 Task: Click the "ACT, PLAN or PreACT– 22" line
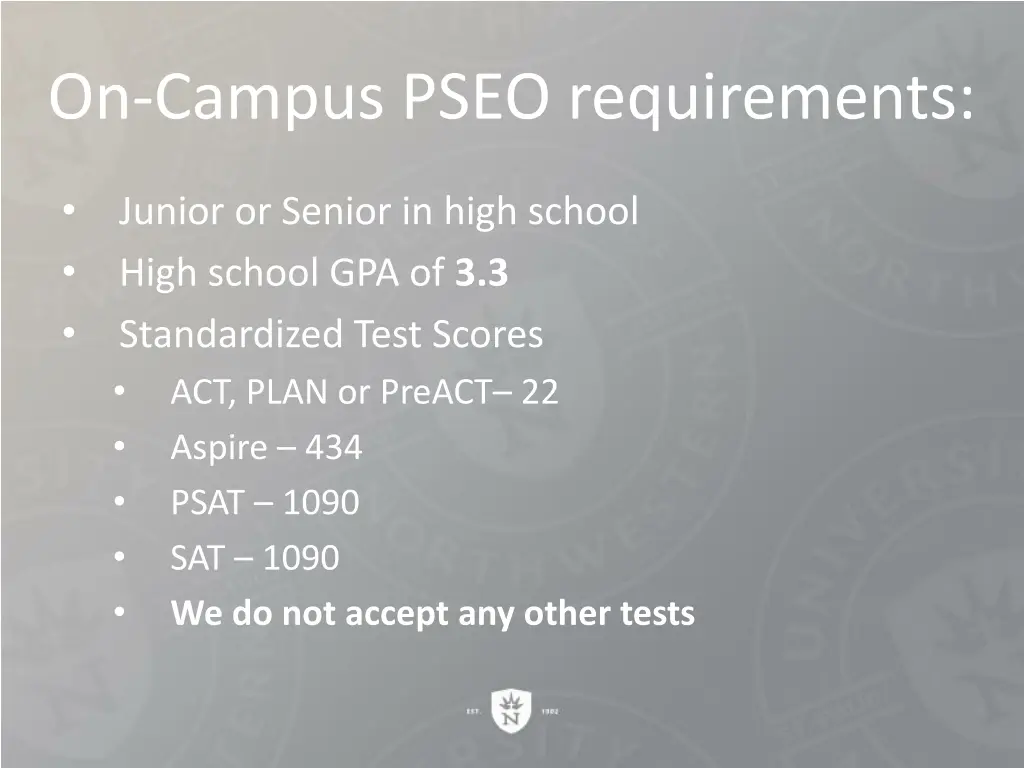point(364,392)
